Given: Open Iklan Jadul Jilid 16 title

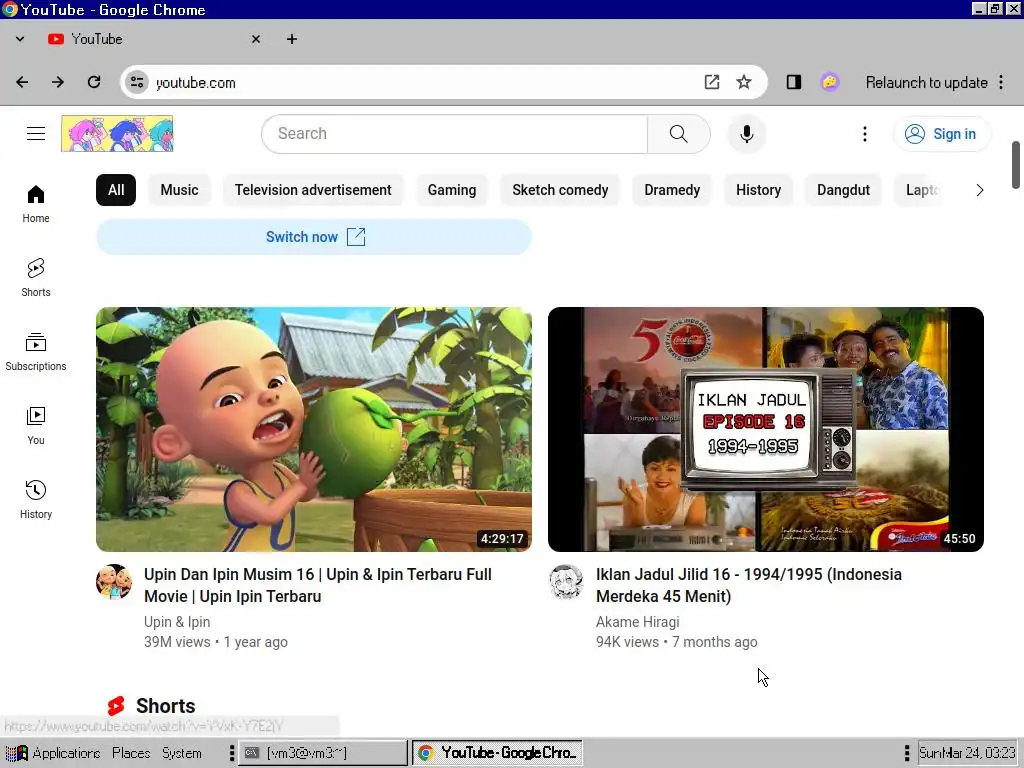Looking at the screenshot, I should pyautogui.click(x=749, y=585).
